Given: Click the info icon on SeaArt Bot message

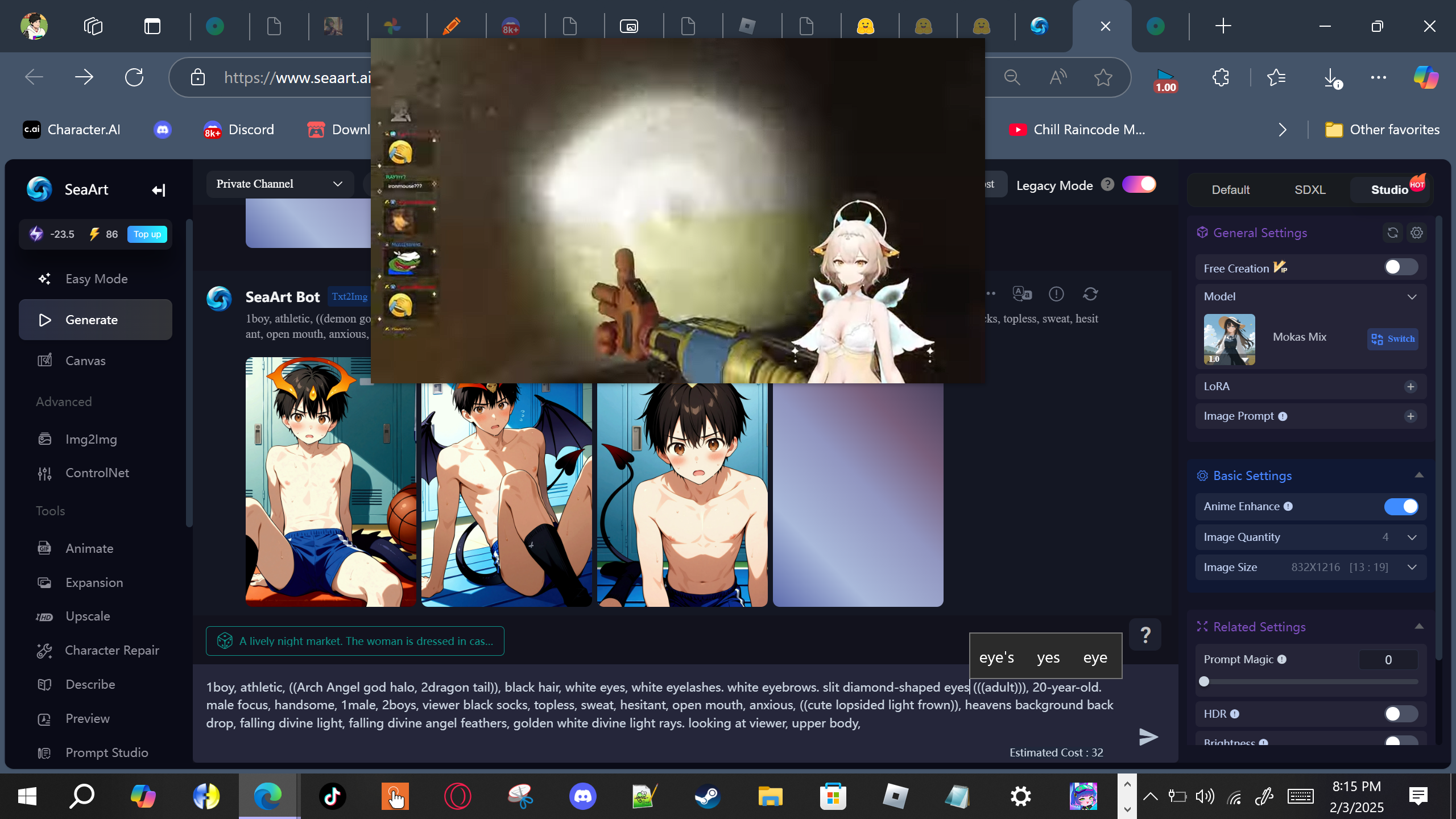Looking at the screenshot, I should tap(1056, 294).
